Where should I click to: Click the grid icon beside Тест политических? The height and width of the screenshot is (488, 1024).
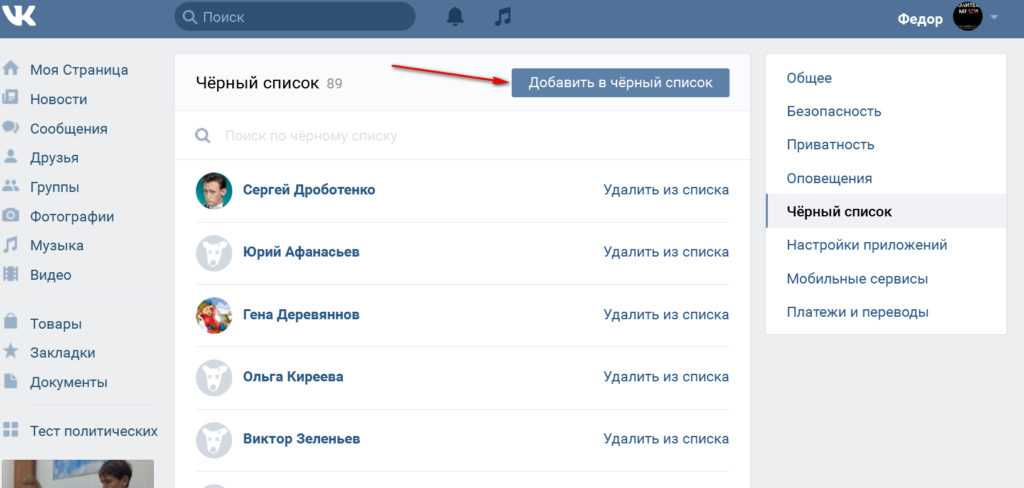[10, 430]
